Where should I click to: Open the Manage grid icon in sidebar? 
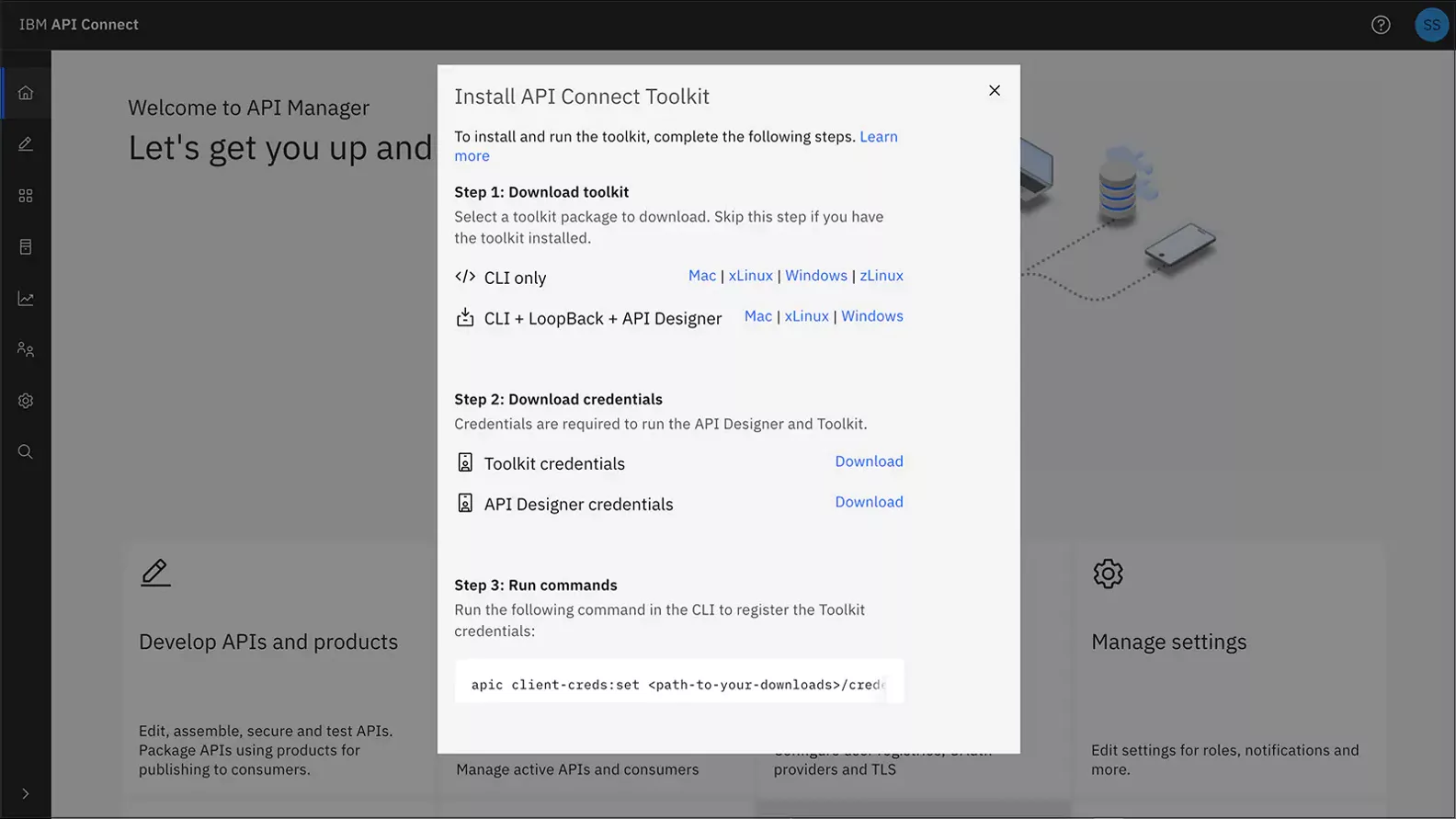[26, 196]
